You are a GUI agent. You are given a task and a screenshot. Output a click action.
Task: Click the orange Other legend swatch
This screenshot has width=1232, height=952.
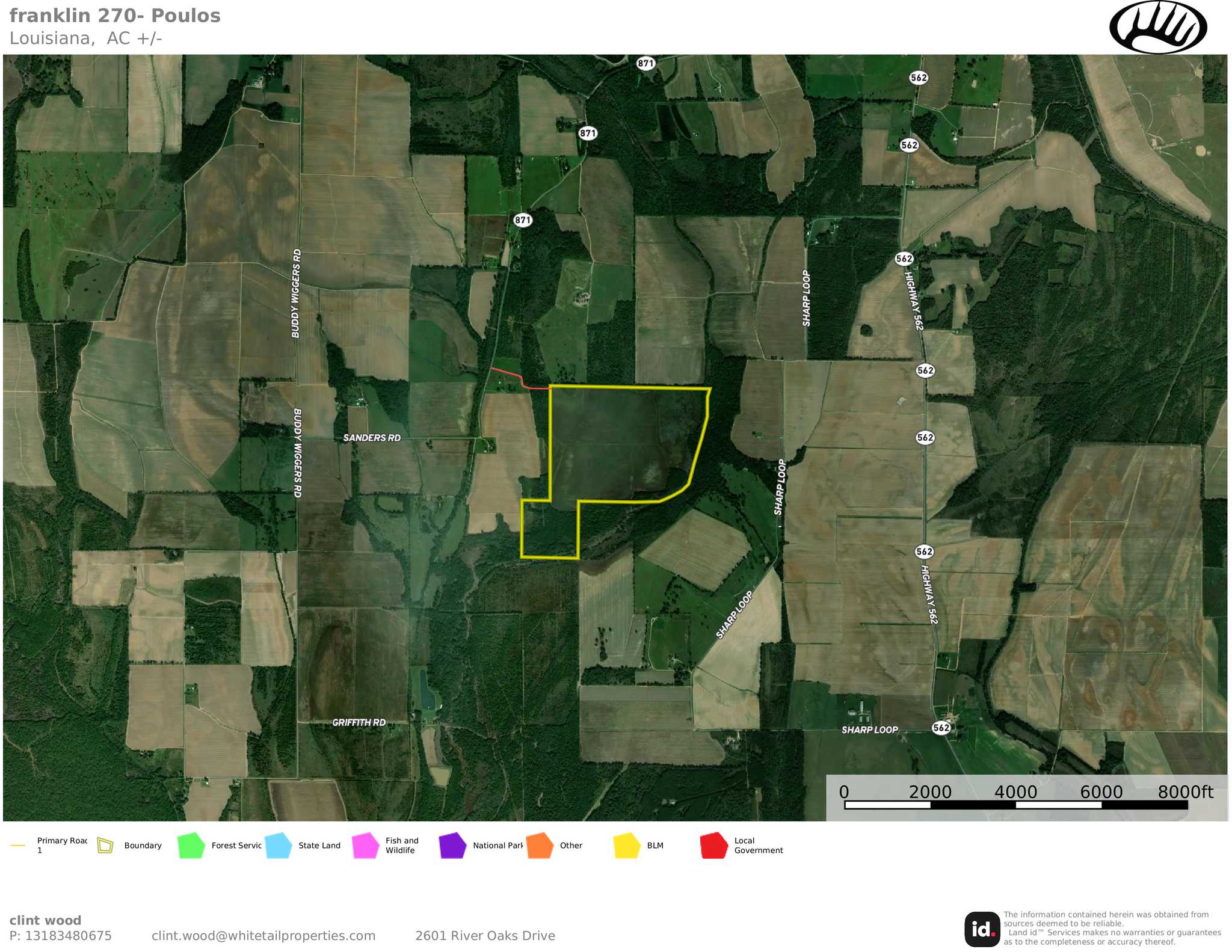pos(540,845)
